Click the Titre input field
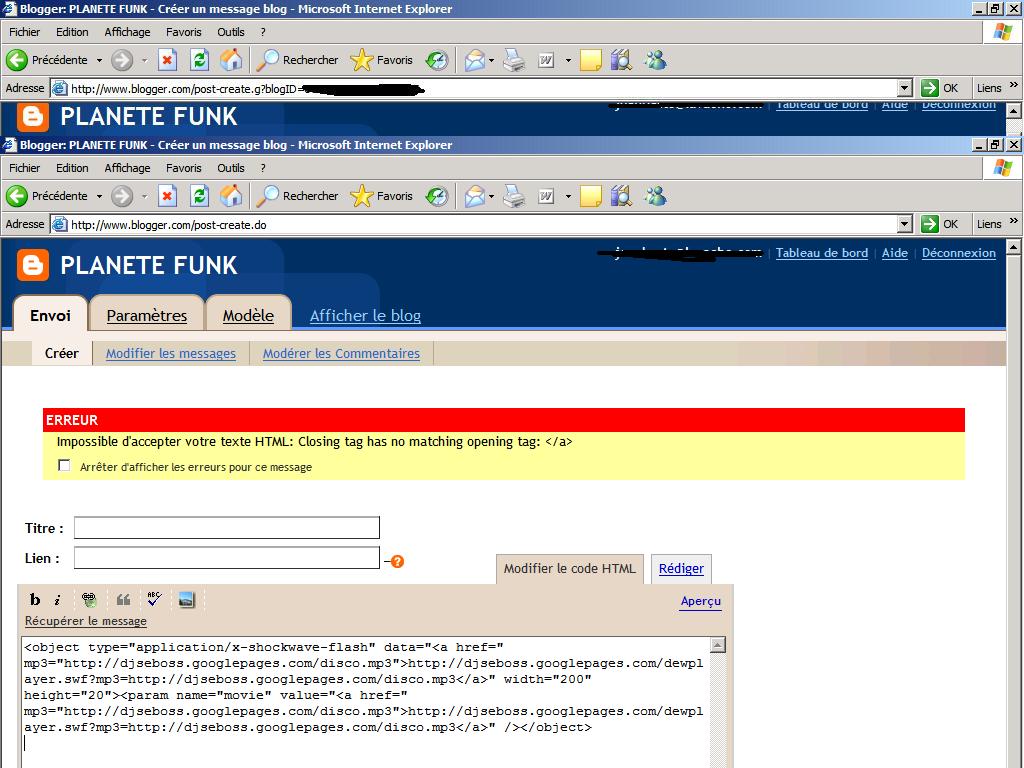This screenshot has width=1024, height=768. pos(227,528)
